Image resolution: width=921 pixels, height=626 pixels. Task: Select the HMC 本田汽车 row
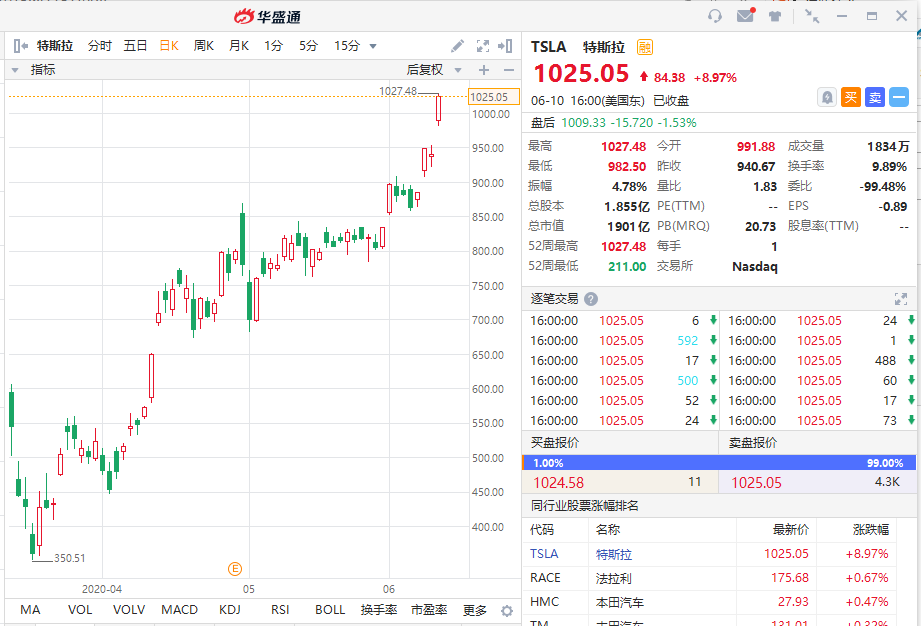[709, 602]
